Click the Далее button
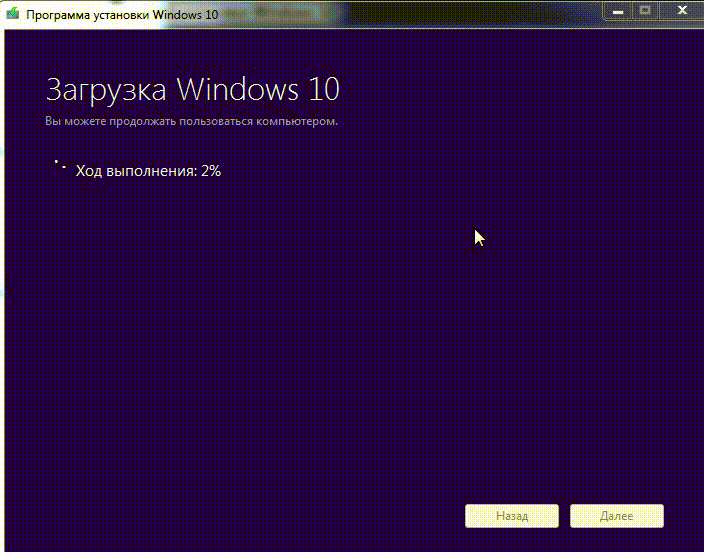This screenshot has width=704, height=552. coord(616,516)
